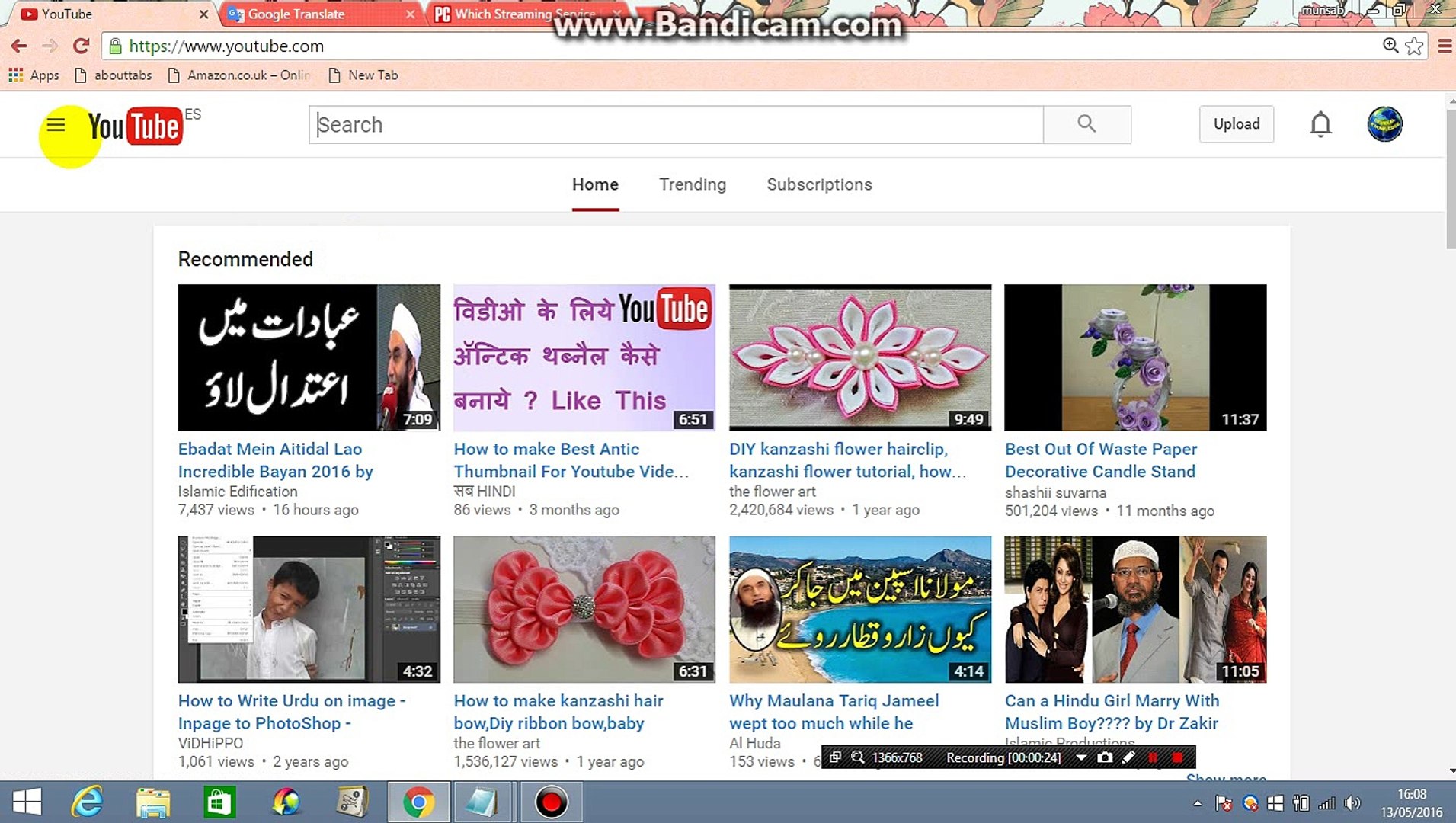Screen dimensions: 1456x823
Task: Open How to Write Urdu on image title
Action: (x=292, y=712)
